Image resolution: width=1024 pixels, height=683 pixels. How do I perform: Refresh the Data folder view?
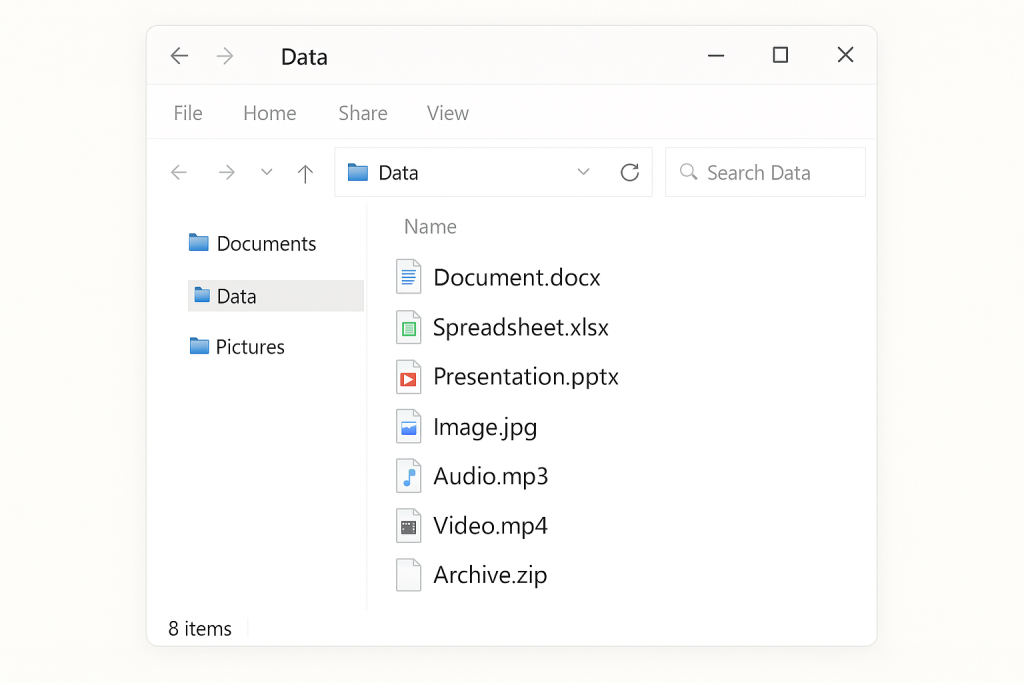tap(629, 173)
